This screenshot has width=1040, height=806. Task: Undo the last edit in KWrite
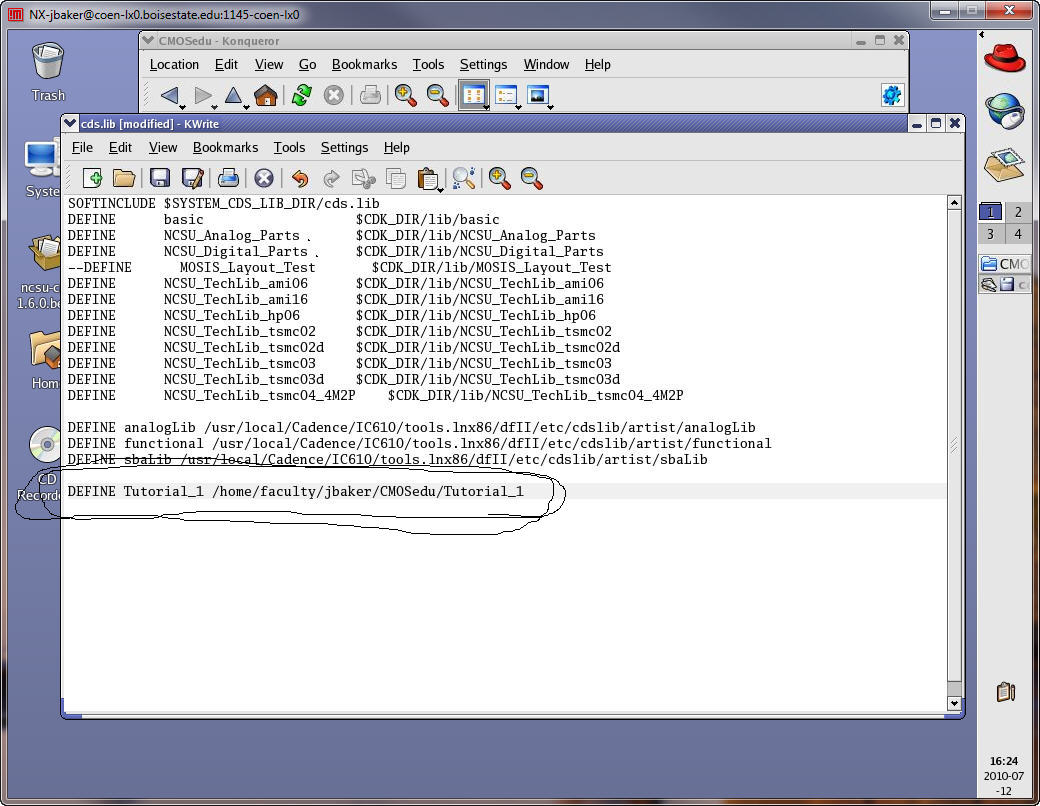coord(300,178)
